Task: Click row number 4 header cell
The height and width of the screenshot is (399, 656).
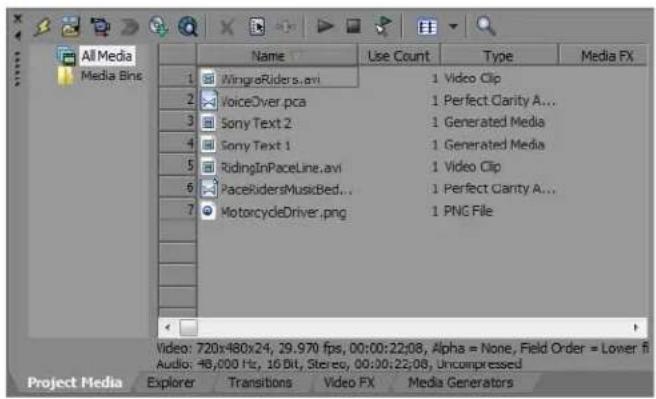Action: coord(178,144)
